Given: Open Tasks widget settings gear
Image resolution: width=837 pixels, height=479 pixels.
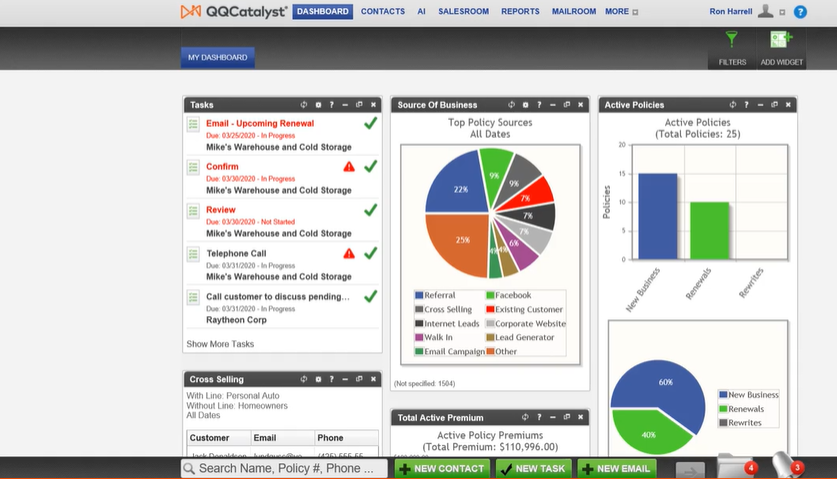Looking at the screenshot, I should point(318,105).
